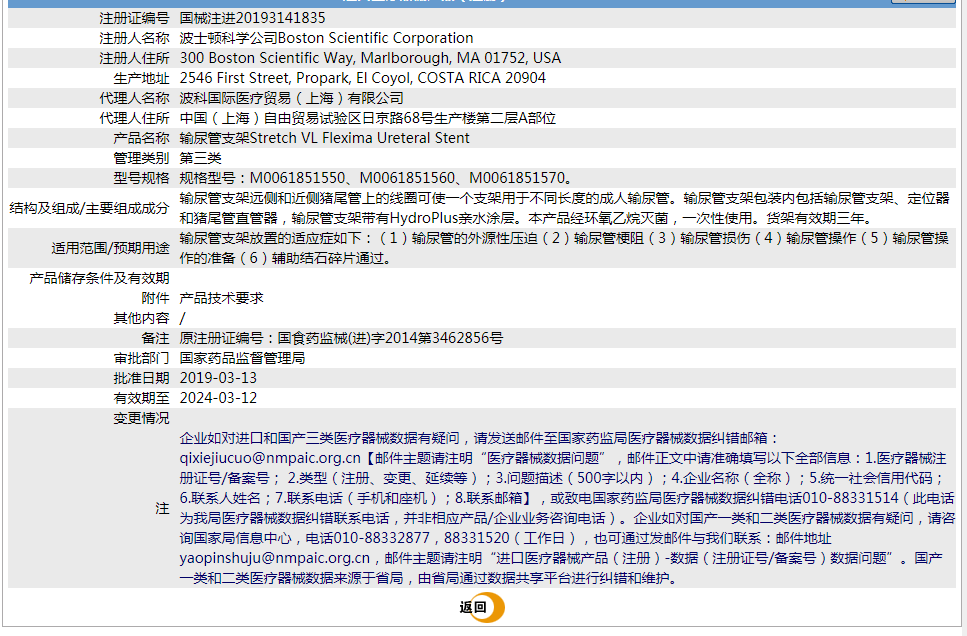
Task: Select registrant name Boston Scientific Corporation
Action: pyautogui.click(x=376, y=38)
